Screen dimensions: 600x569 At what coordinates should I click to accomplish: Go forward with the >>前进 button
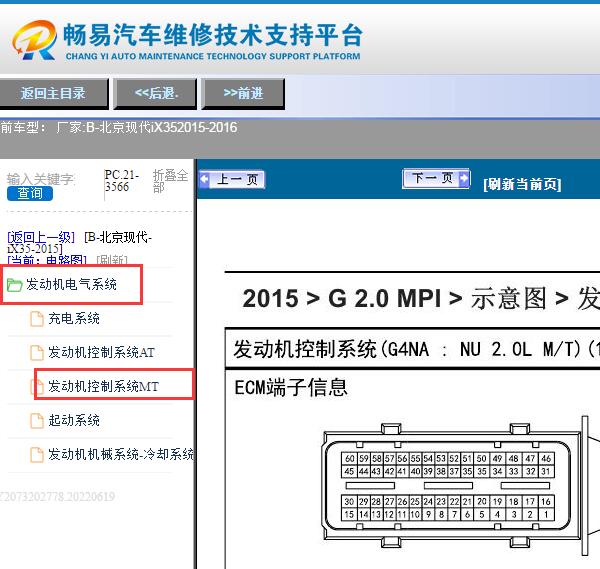tap(243, 93)
